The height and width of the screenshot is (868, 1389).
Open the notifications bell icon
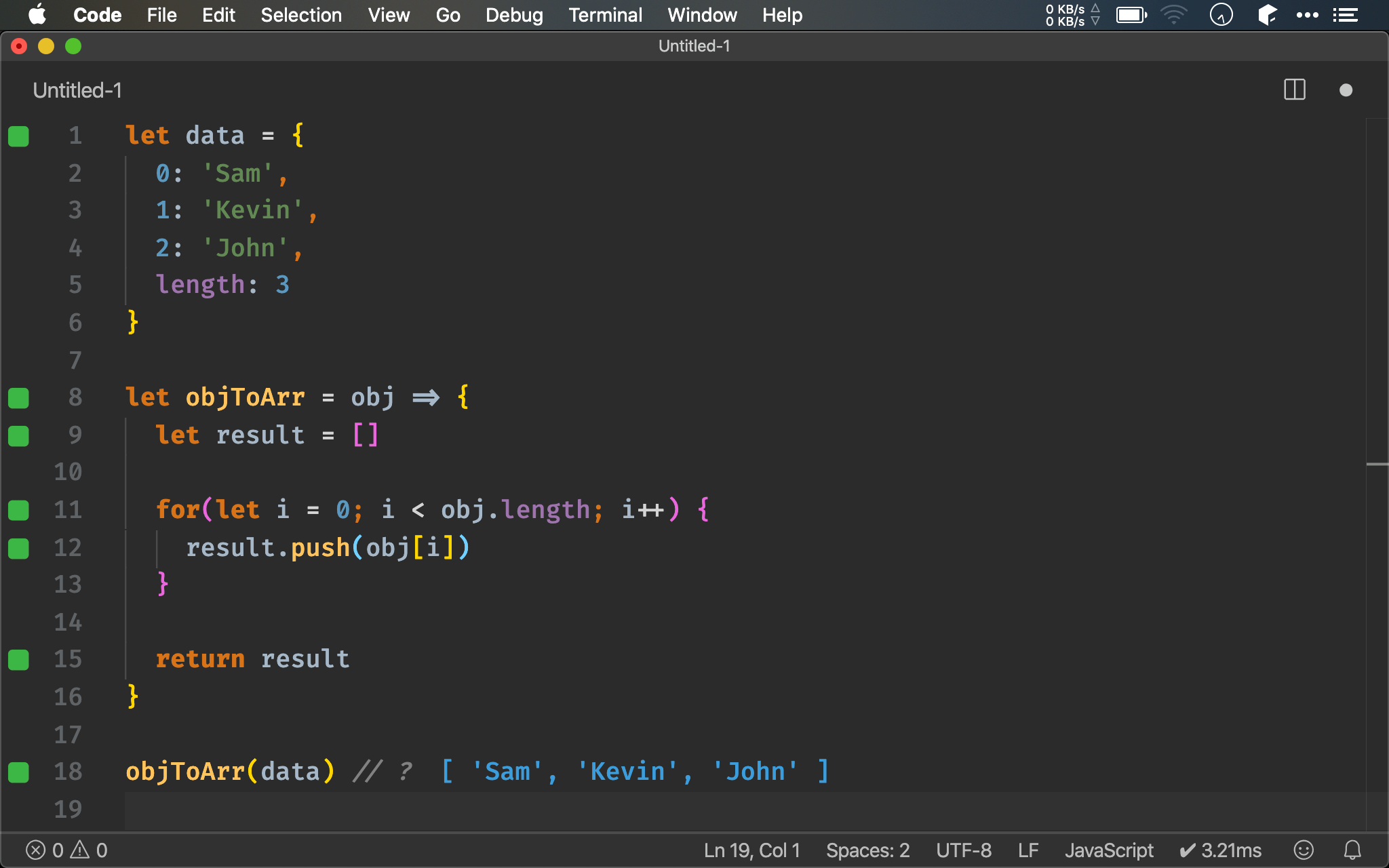1352,850
